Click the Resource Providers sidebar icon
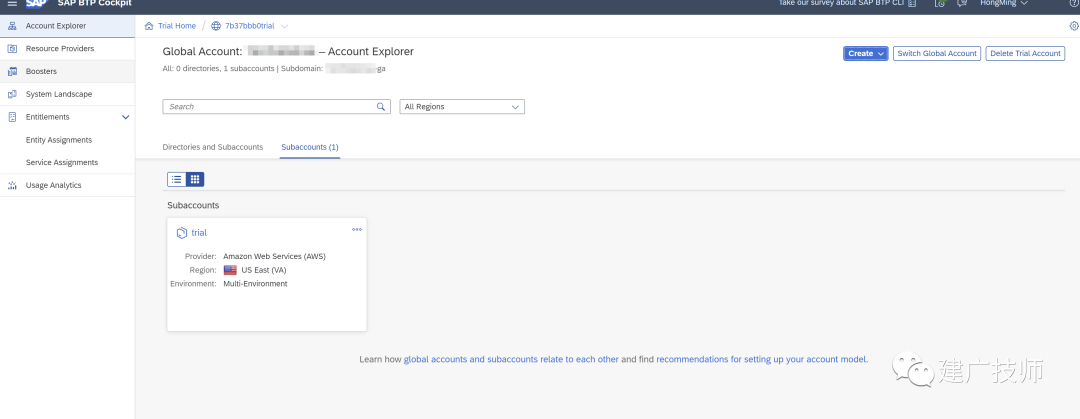 [12, 49]
